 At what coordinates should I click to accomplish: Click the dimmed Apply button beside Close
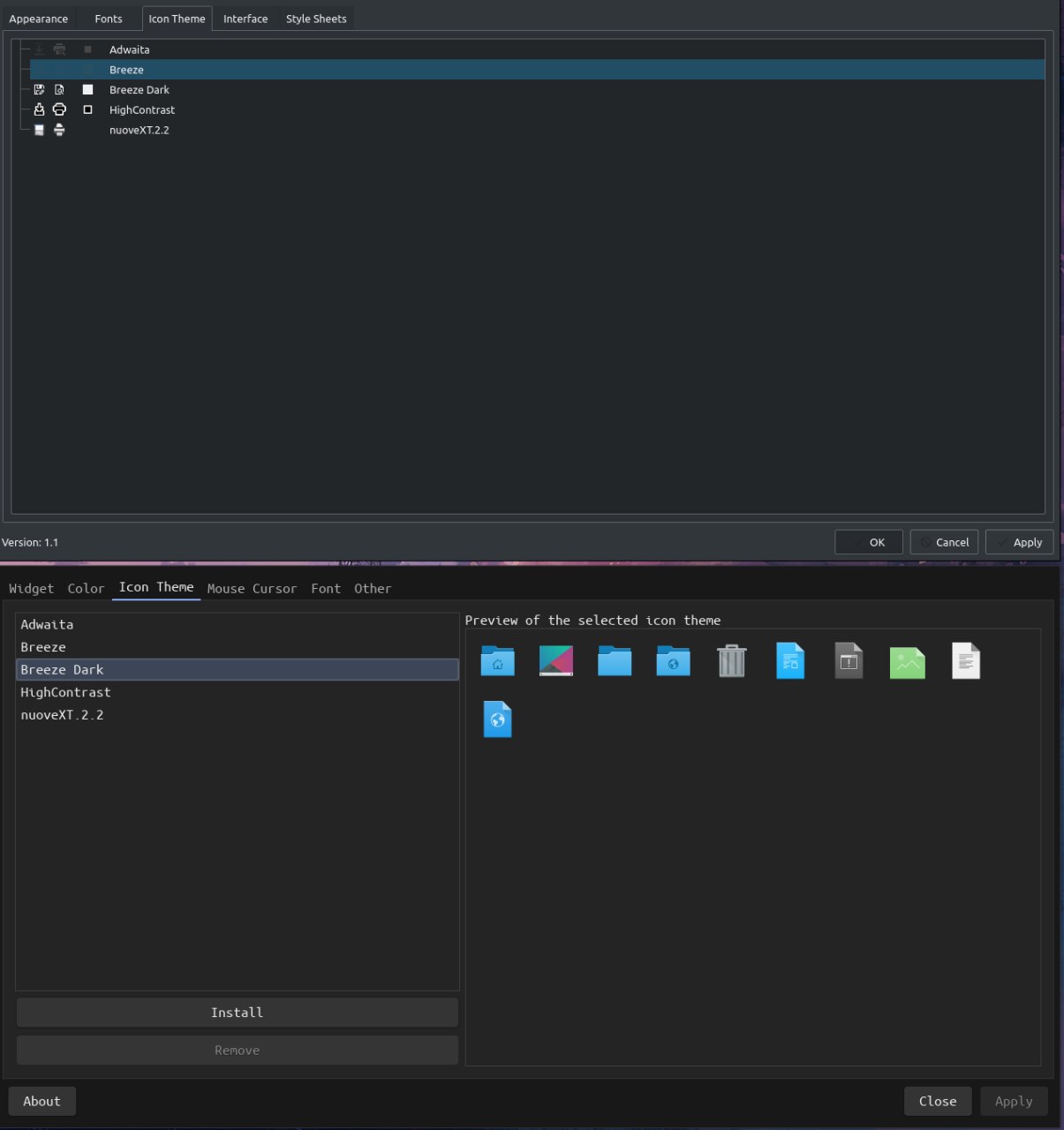[x=1014, y=1101]
